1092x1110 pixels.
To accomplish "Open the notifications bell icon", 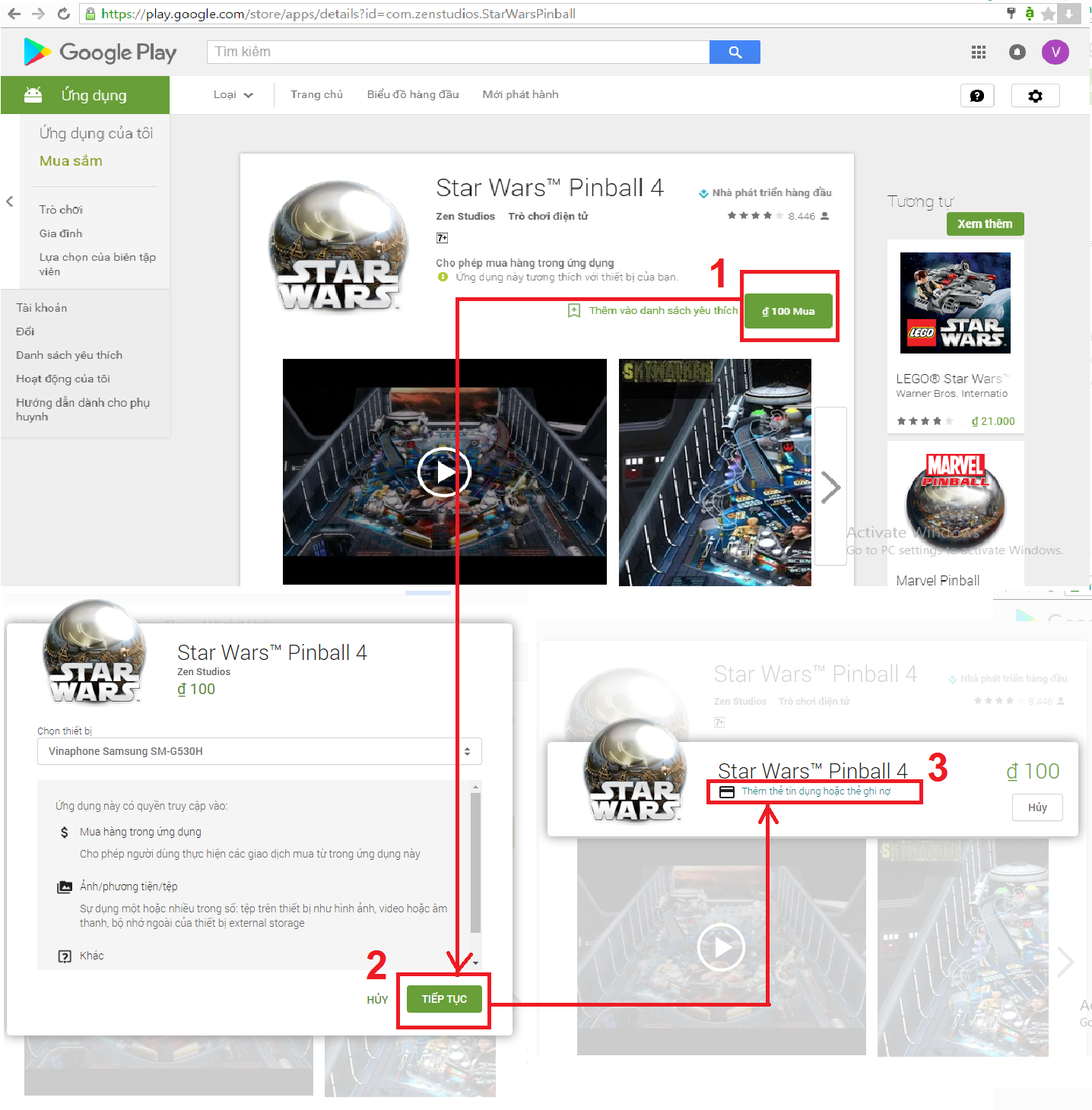I will pyautogui.click(x=1017, y=52).
